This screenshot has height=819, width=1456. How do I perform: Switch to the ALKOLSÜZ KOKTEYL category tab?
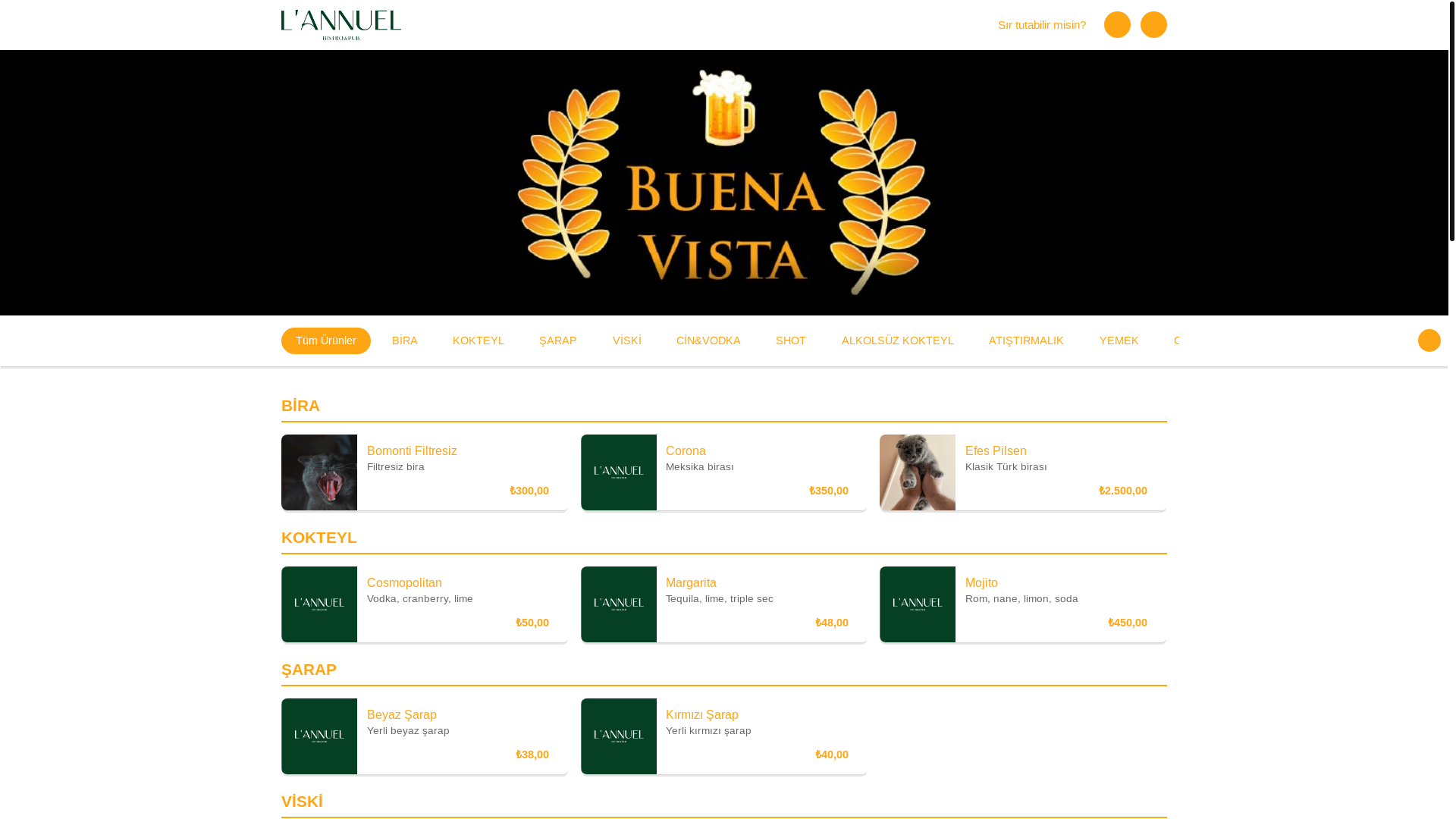[x=897, y=340]
